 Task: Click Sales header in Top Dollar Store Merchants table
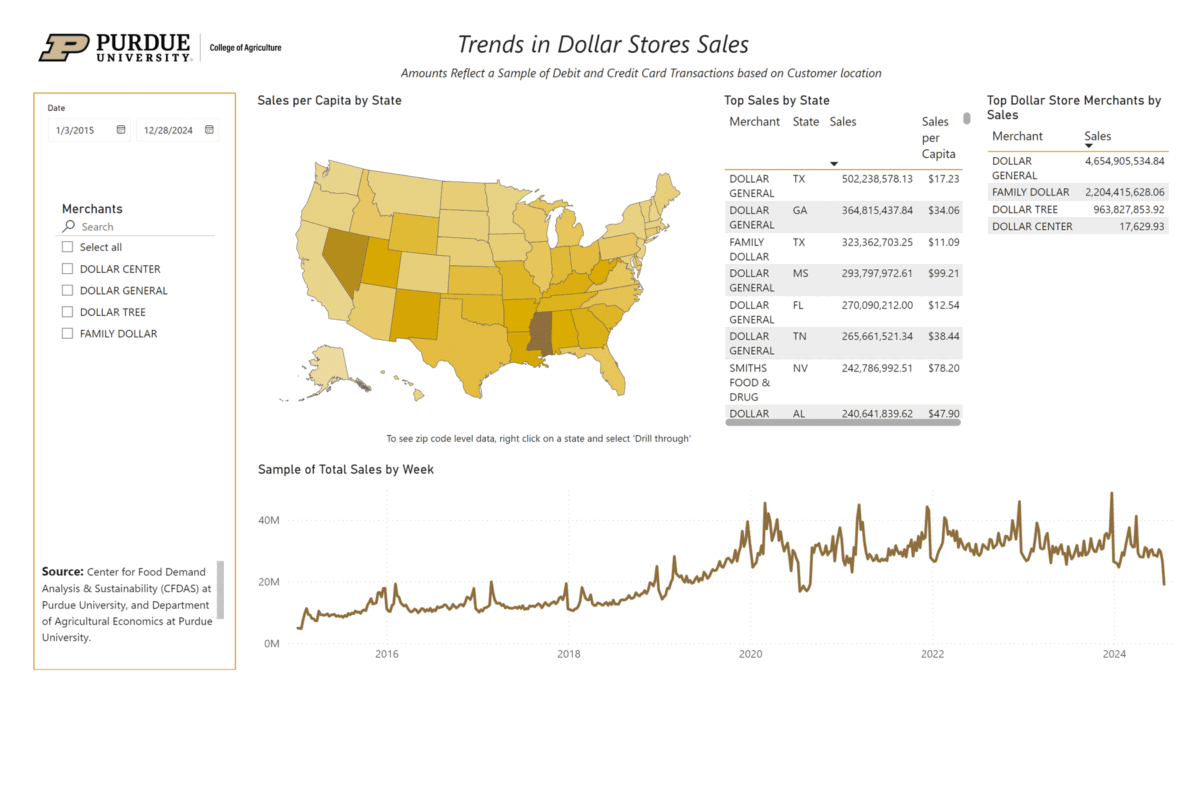coord(1098,136)
